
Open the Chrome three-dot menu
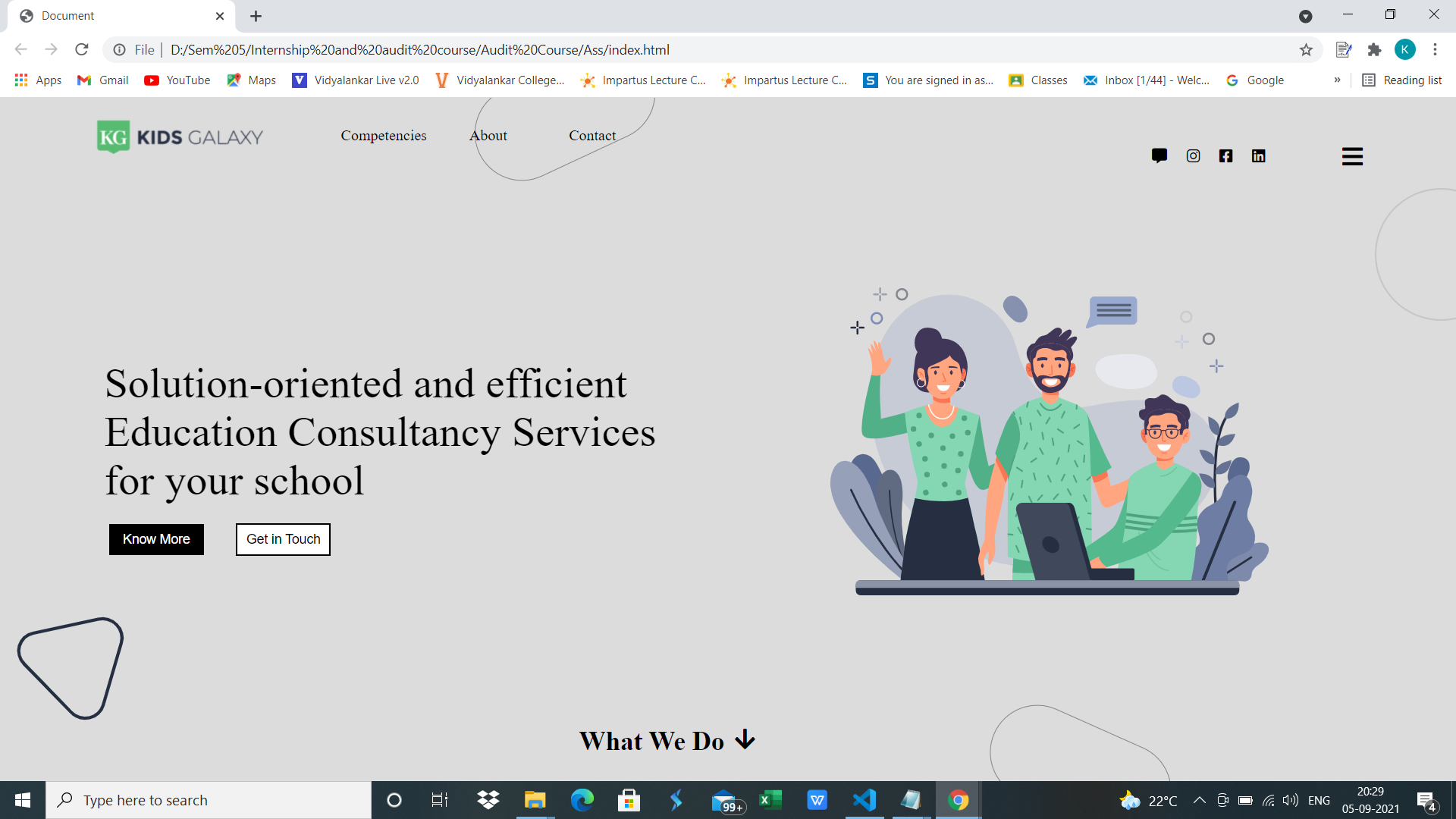click(x=1435, y=49)
